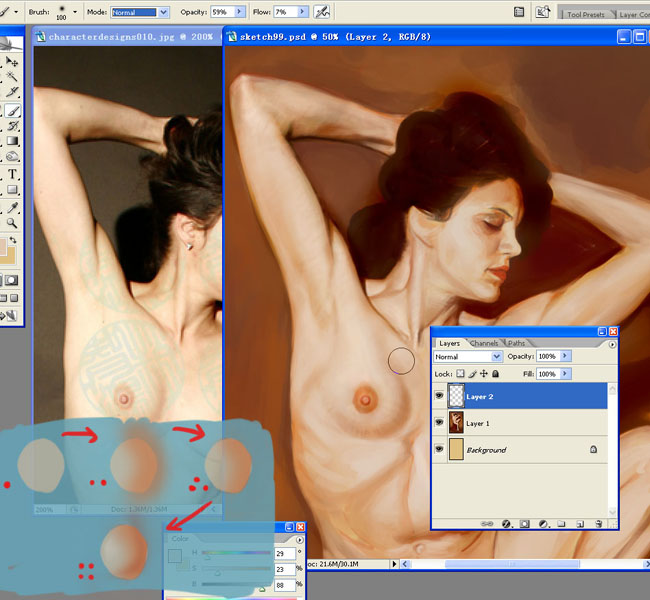
Task: Switch to the Layers tab
Action: 449,343
